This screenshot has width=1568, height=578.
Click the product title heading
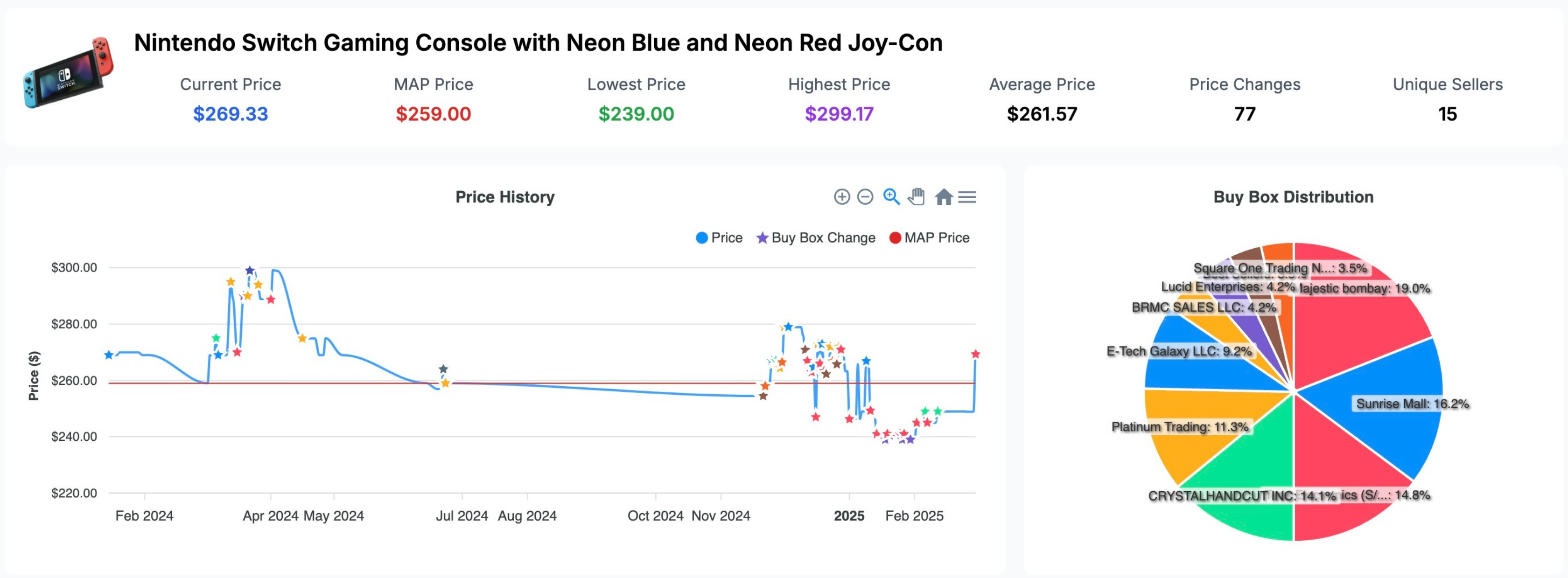(x=538, y=42)
